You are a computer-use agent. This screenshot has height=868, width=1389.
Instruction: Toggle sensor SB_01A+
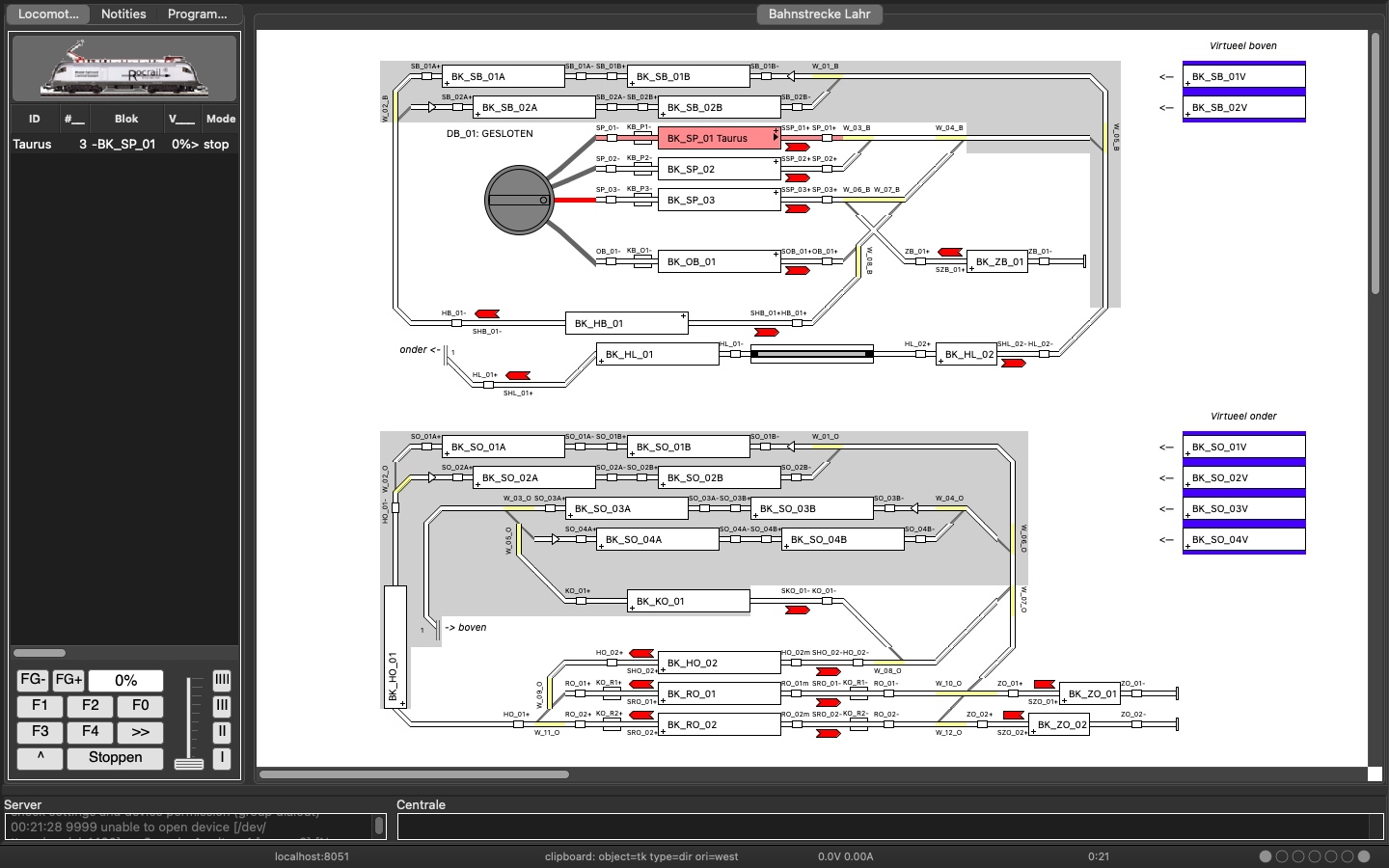[x=426, y=76]
